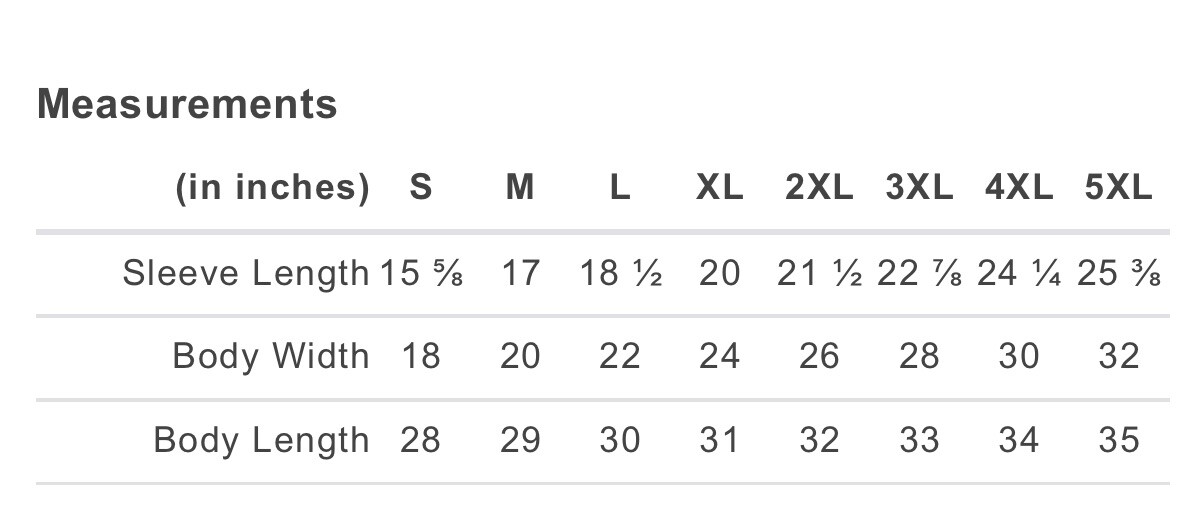
Task: Select the S size column header
Action: pos(421,187)
